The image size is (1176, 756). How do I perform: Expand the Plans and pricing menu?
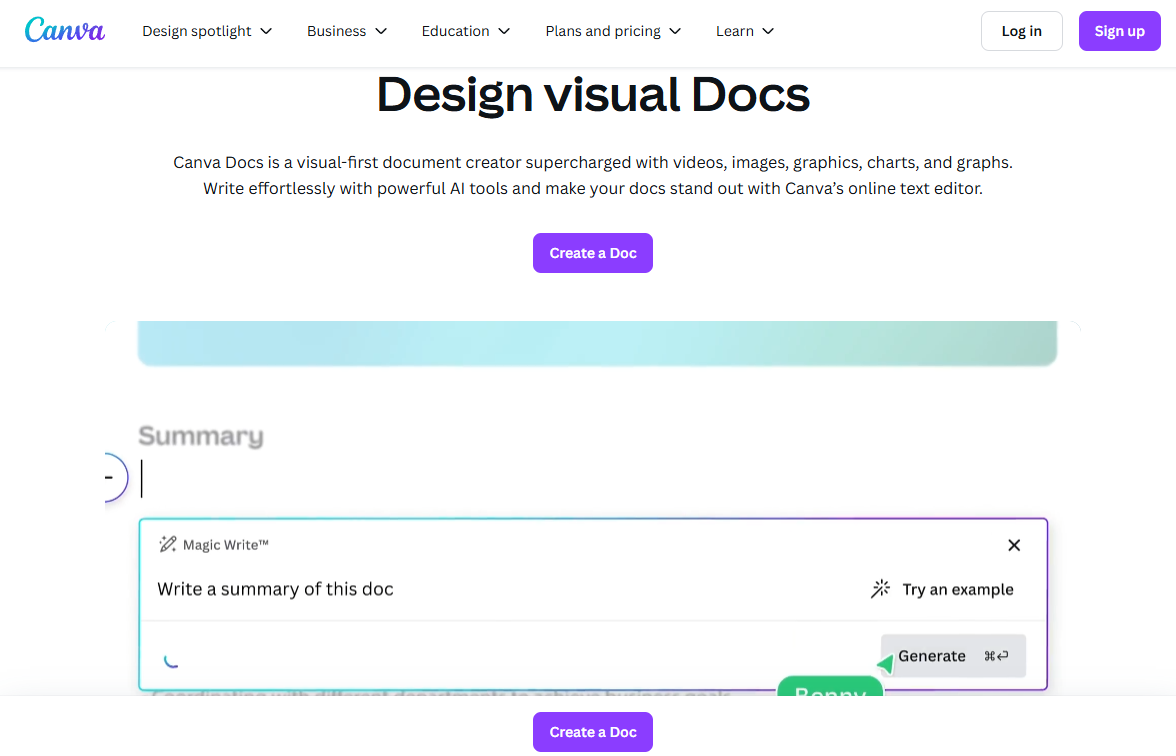(x=613, y=31)
